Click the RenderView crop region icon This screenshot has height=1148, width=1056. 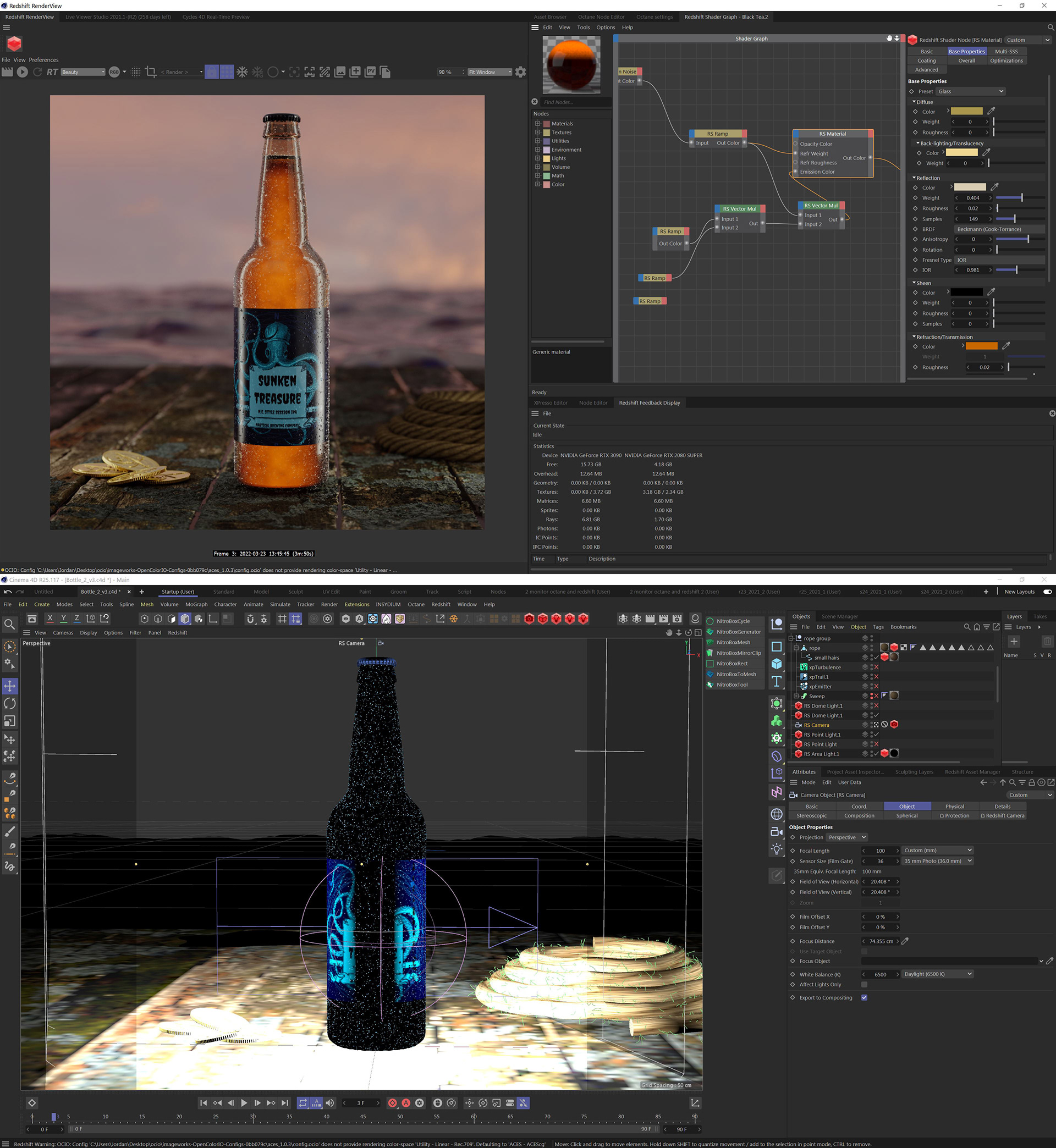151,72
